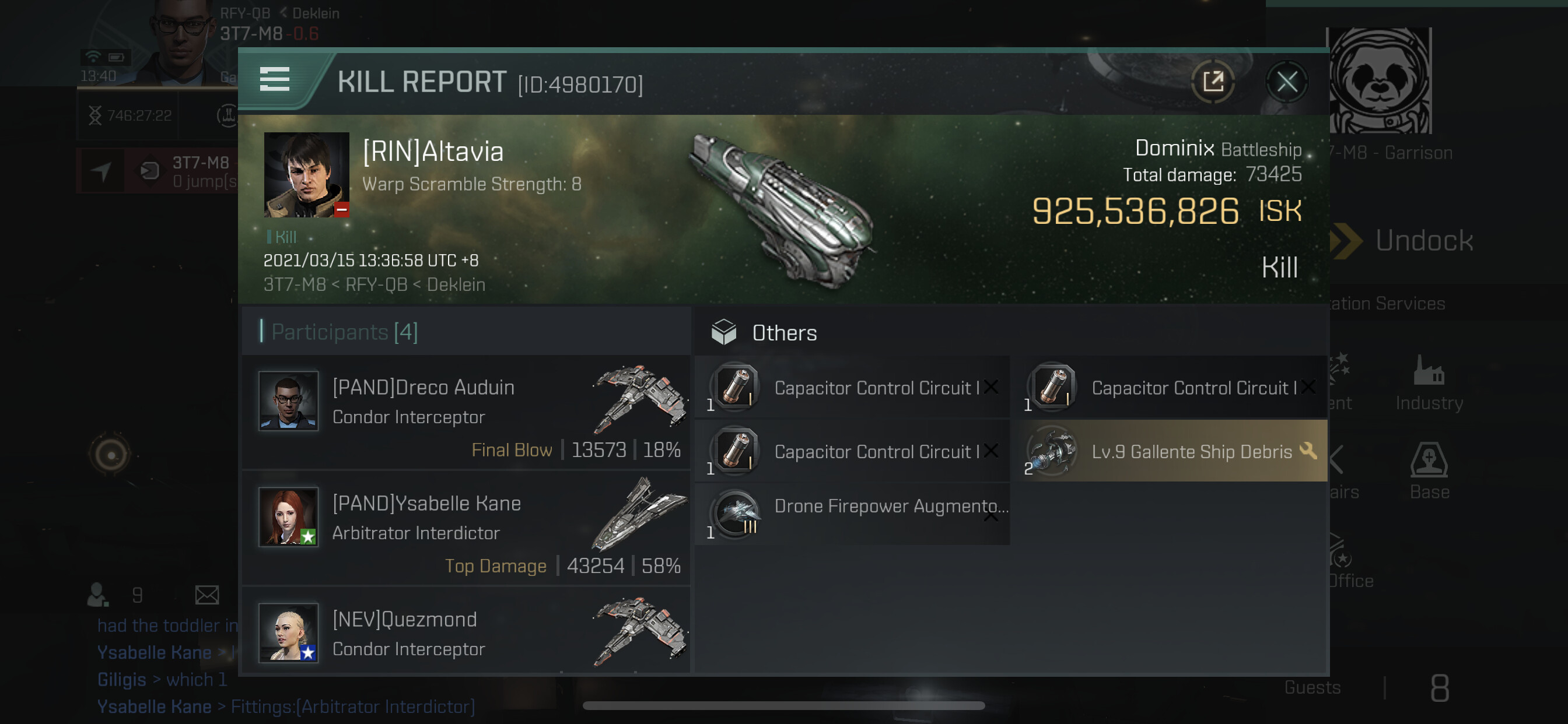The image size is (1568, 724).
Task: Click the Others cube icon
Action: [x=723, y=332]
